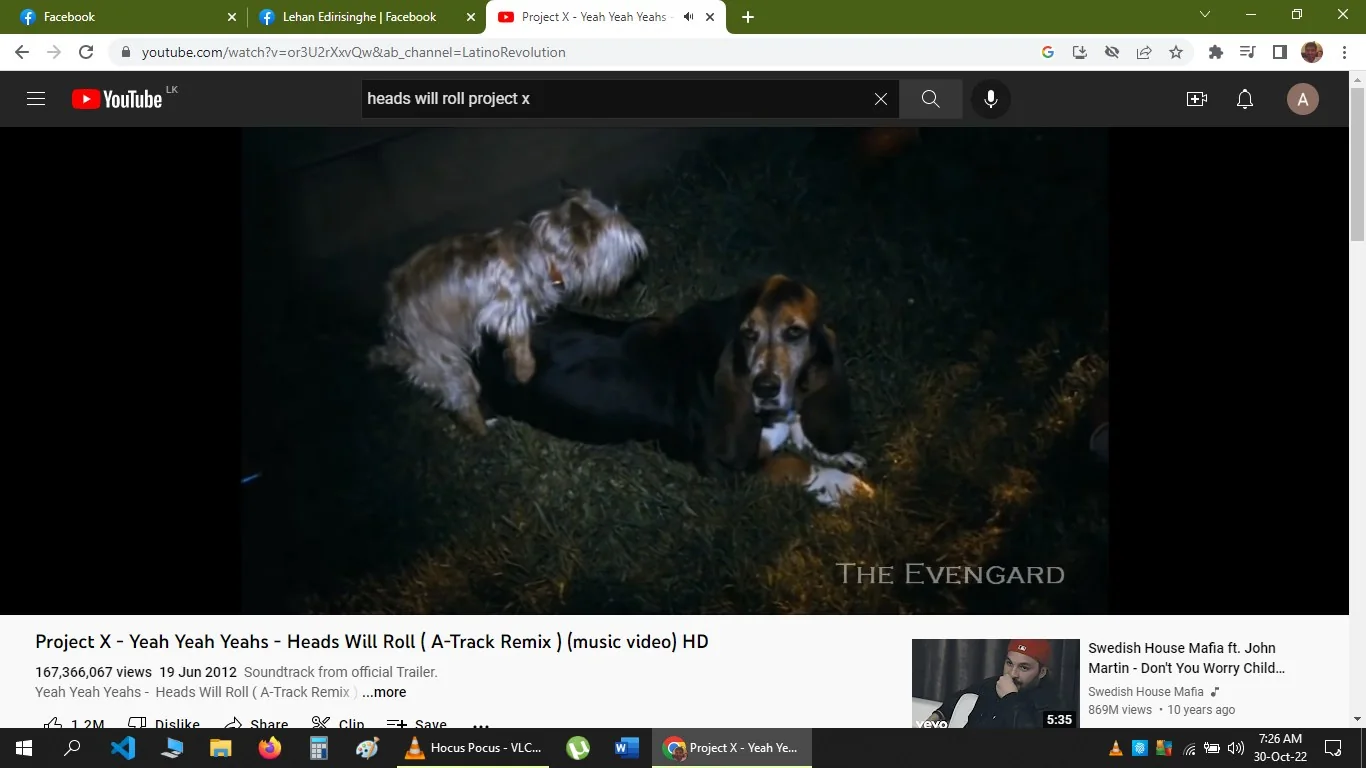This screenshot has height=768, width=1366.
Task: Click the video player to pause
Action: [x=674, y=371]
